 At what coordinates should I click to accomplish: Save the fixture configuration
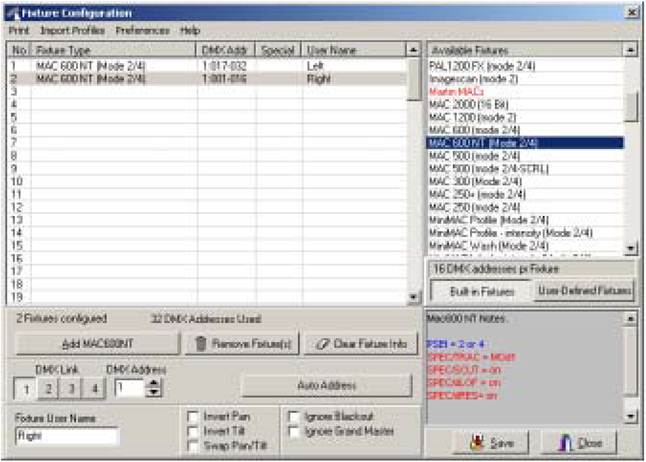(x=491, y=443)
